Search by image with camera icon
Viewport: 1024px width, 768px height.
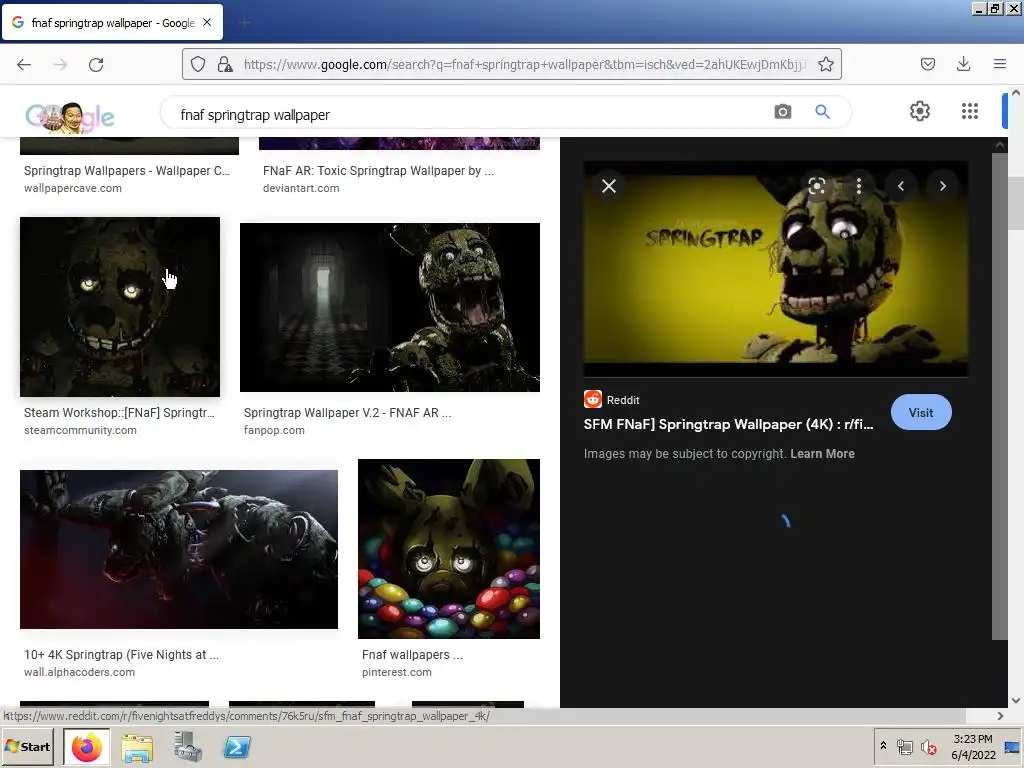pyautogui.click(x=782, y=112)
